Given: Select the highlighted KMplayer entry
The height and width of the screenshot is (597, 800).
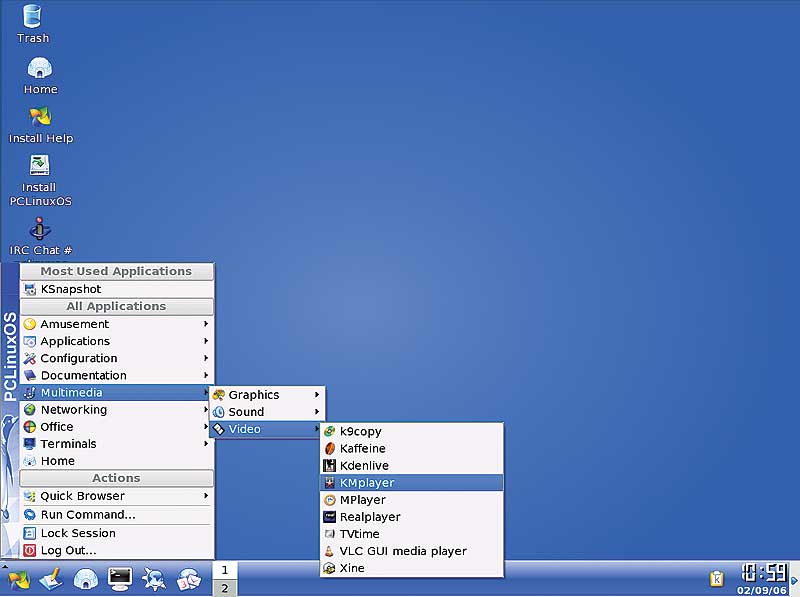Looking at the screenshot, I should coord(412,483).
